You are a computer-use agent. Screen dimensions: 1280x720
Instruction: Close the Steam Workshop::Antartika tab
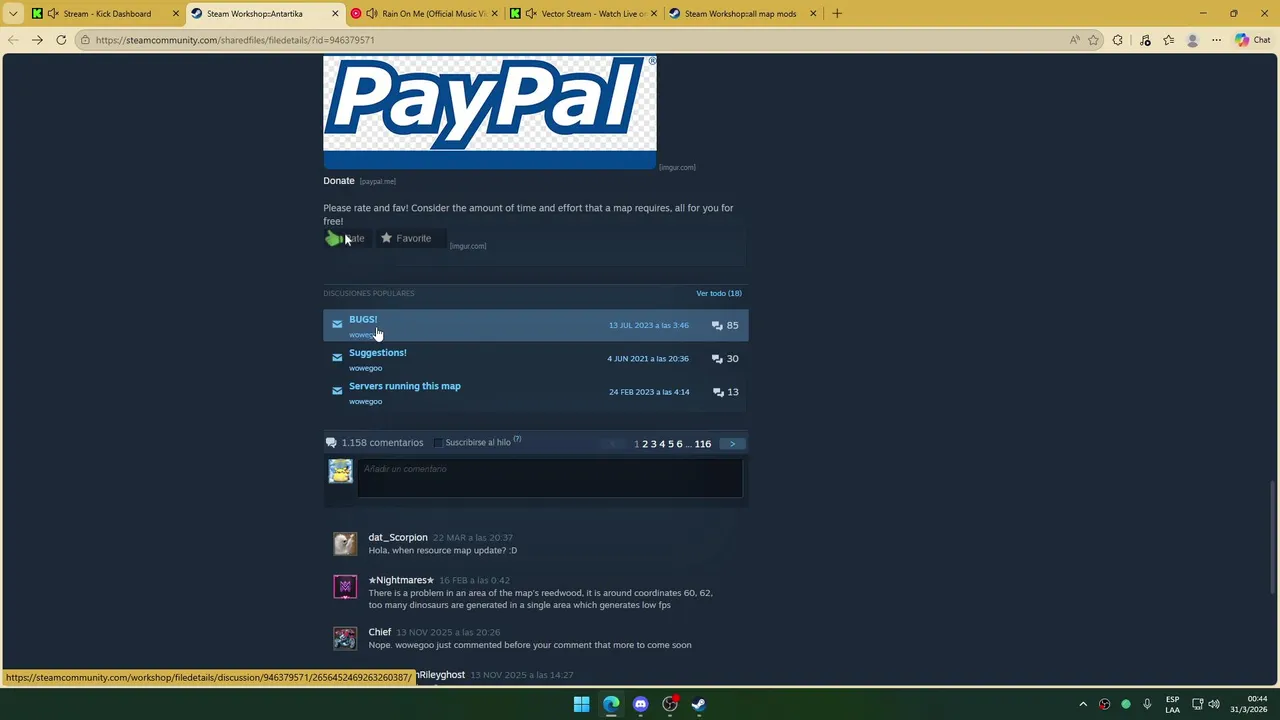tap(334, 14)
